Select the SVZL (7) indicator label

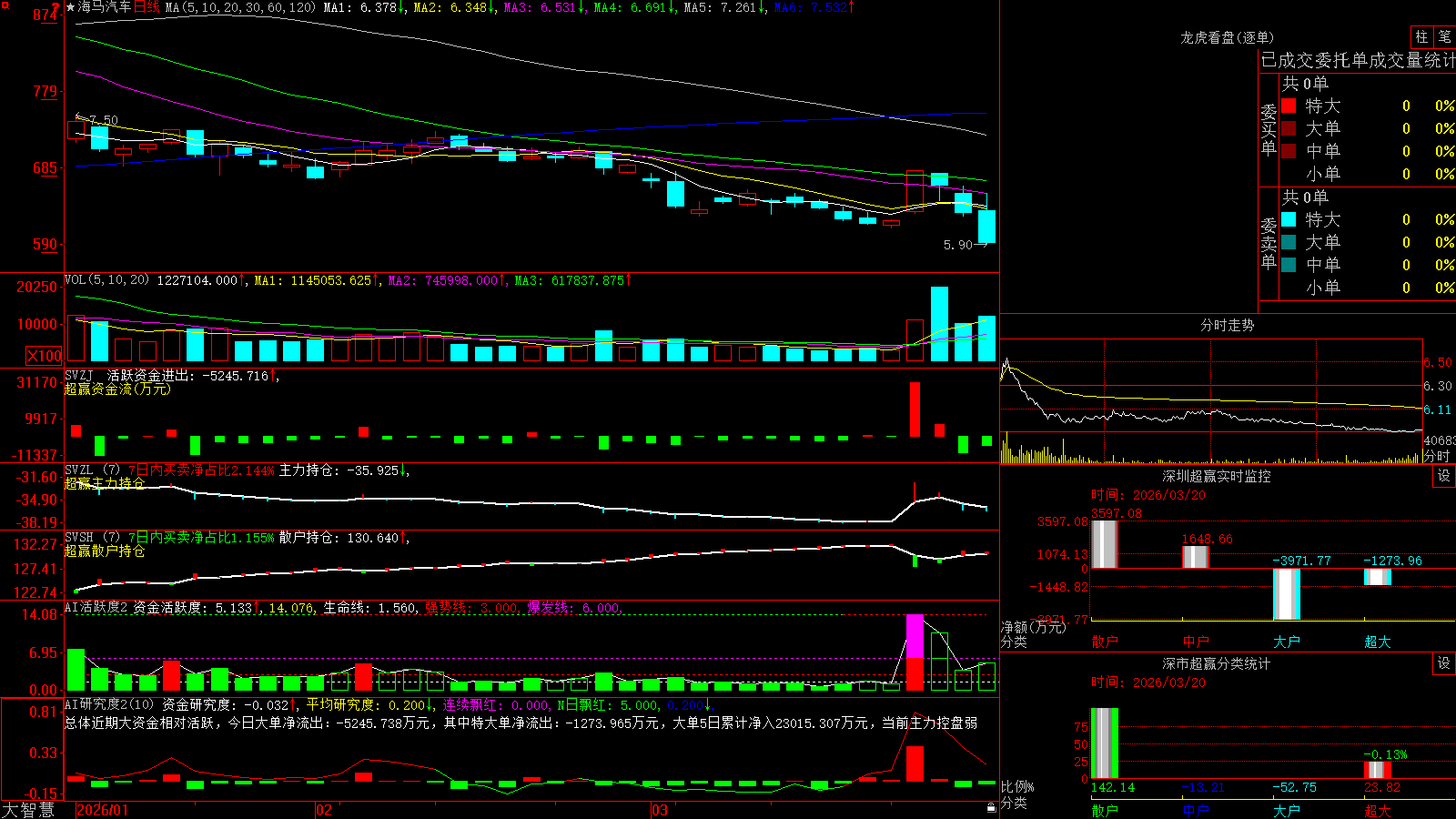[x=92, y=470]
